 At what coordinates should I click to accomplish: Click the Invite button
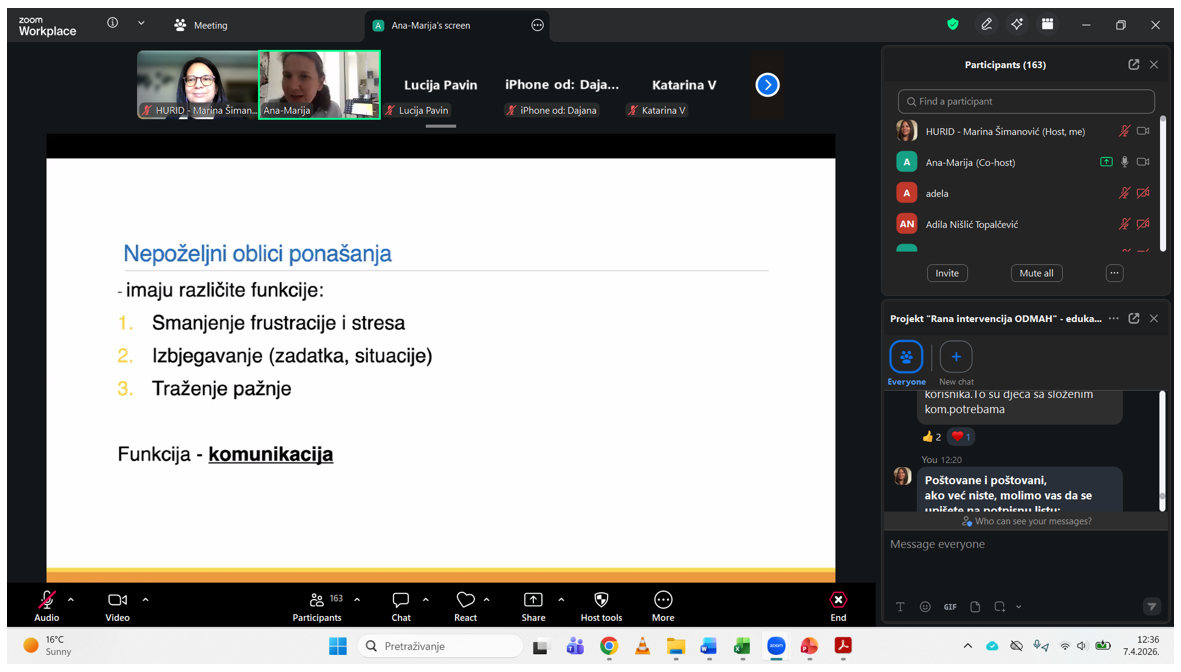point(946,273)
